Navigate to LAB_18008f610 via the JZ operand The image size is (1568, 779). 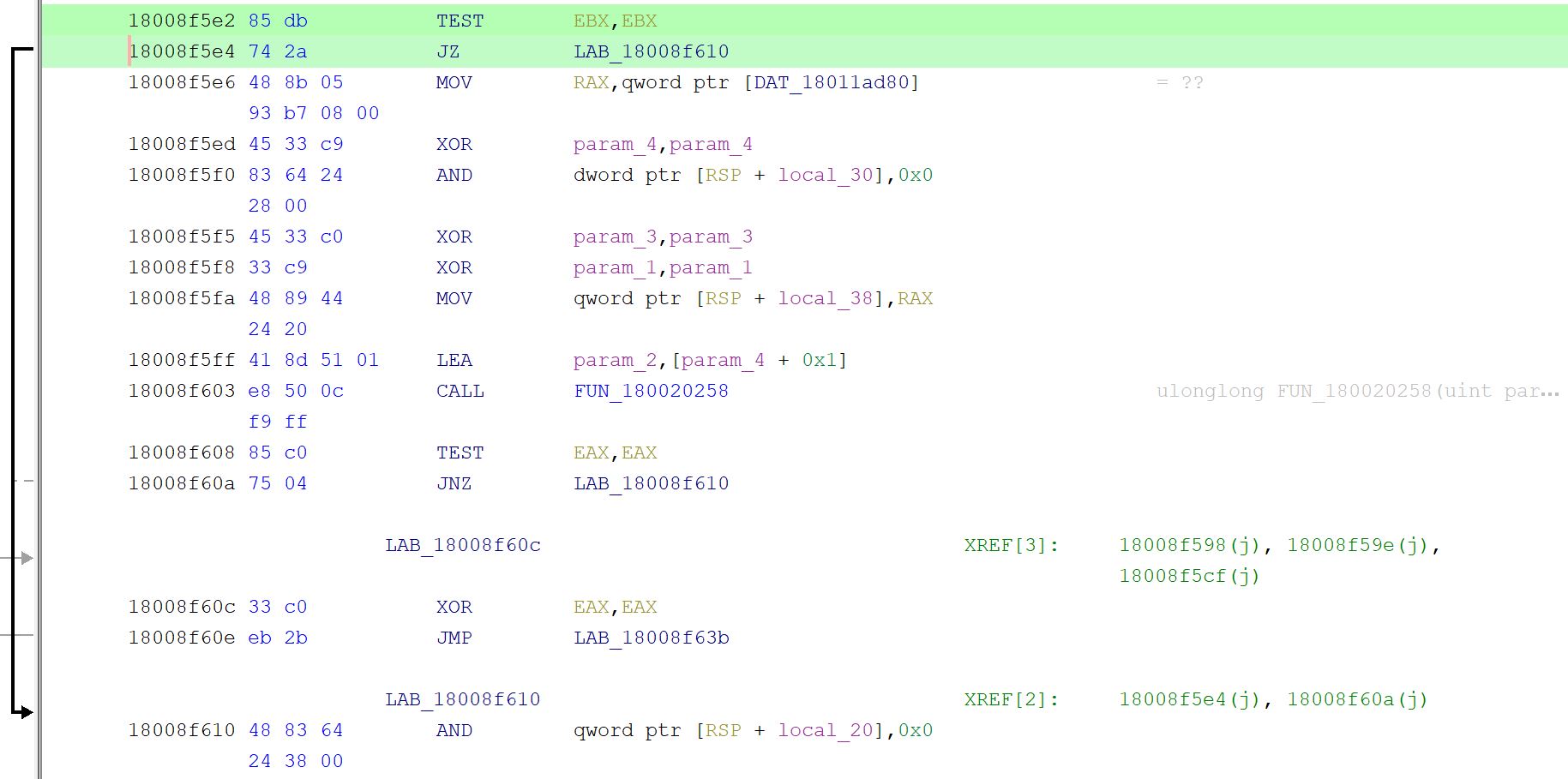tap(650, 51)
